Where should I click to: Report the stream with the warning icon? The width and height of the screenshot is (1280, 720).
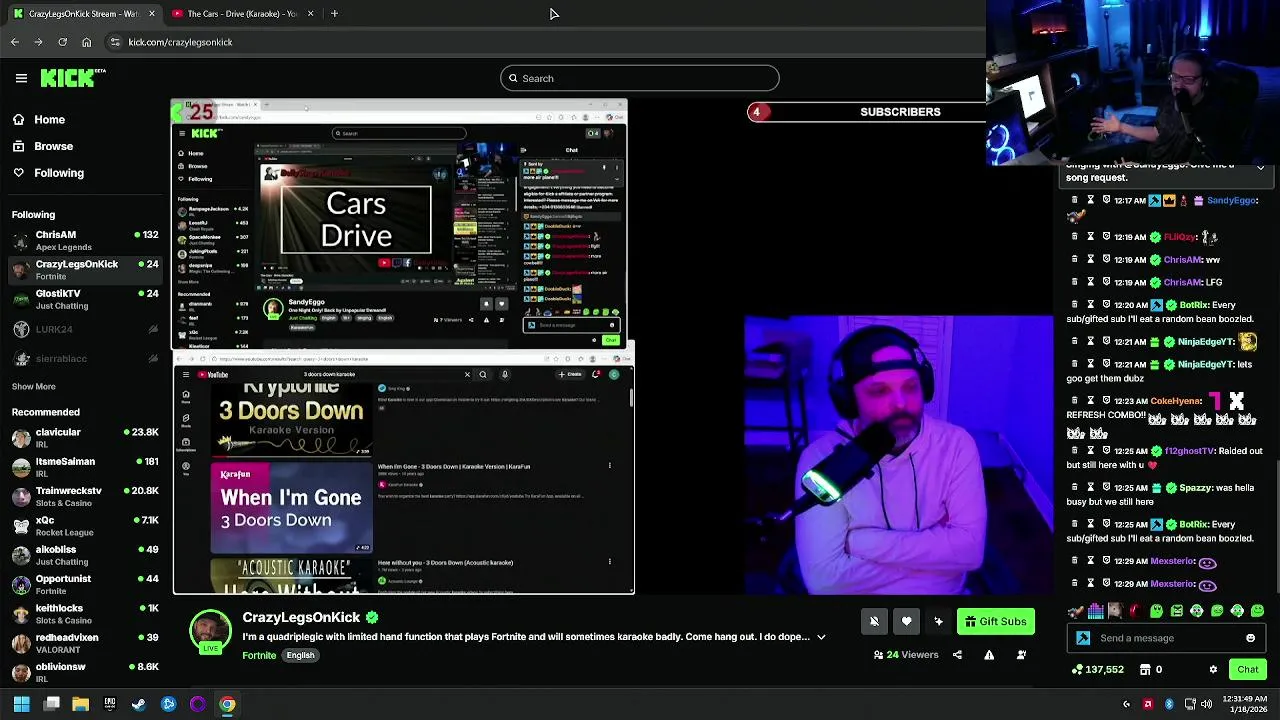point(989,655)
